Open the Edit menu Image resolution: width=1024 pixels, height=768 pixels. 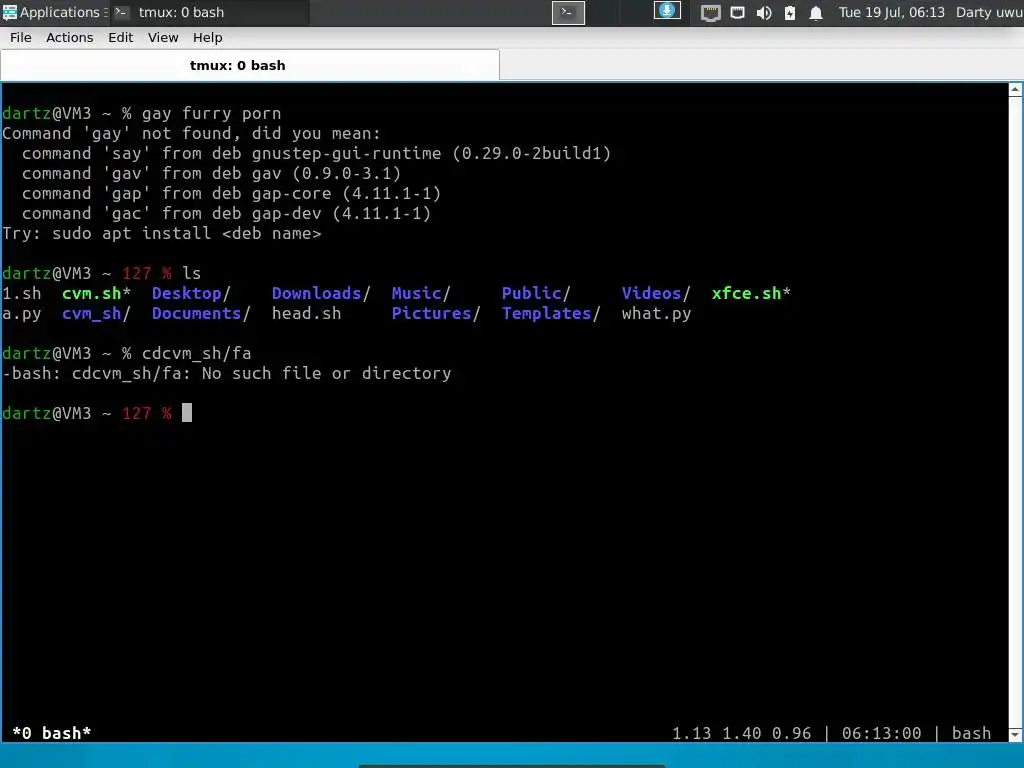pos(120,37)
